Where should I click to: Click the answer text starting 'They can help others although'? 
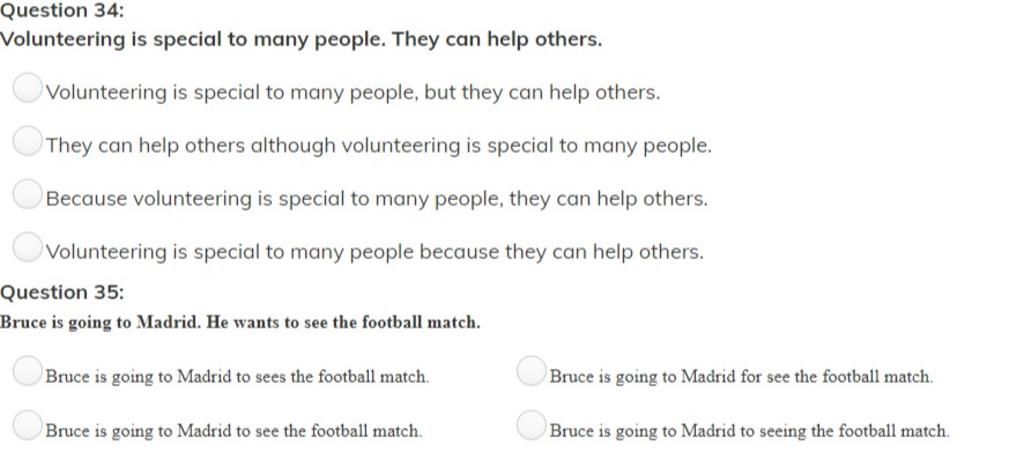pos(379,146)
